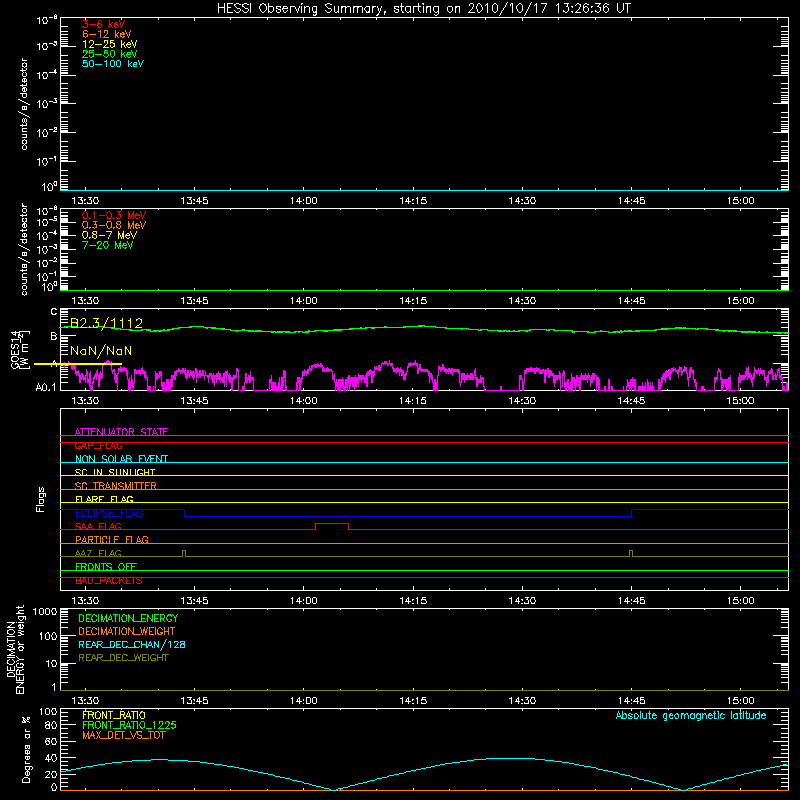Select the GAP_FLAG label
800x800 pixels.
[x=98, y=445]
